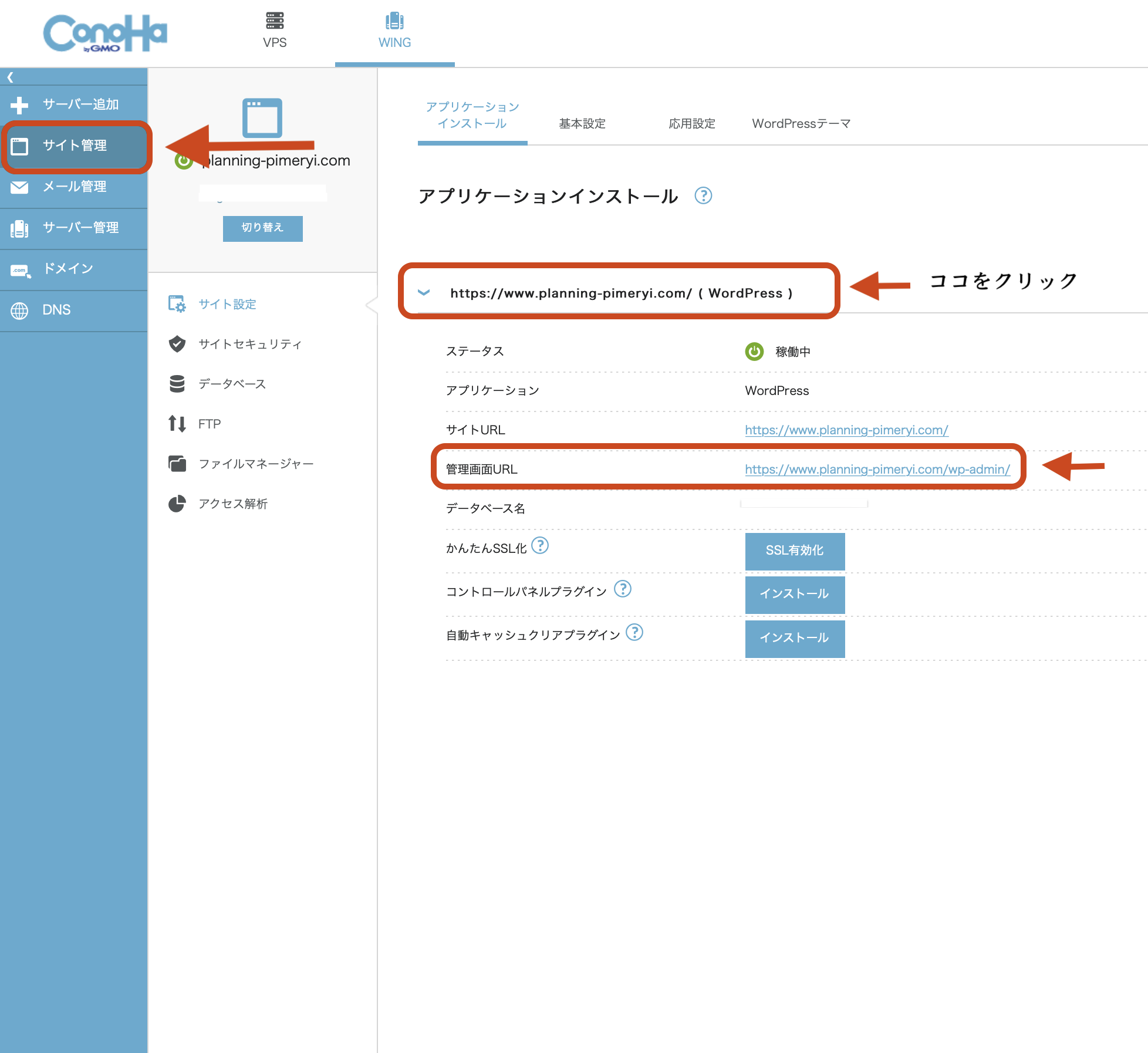The image size is (1148, 1053).
Task: Click the https://www.planning-pimeryi.com/ ( WordPress ) row title
Action: [x=621, y=293]
